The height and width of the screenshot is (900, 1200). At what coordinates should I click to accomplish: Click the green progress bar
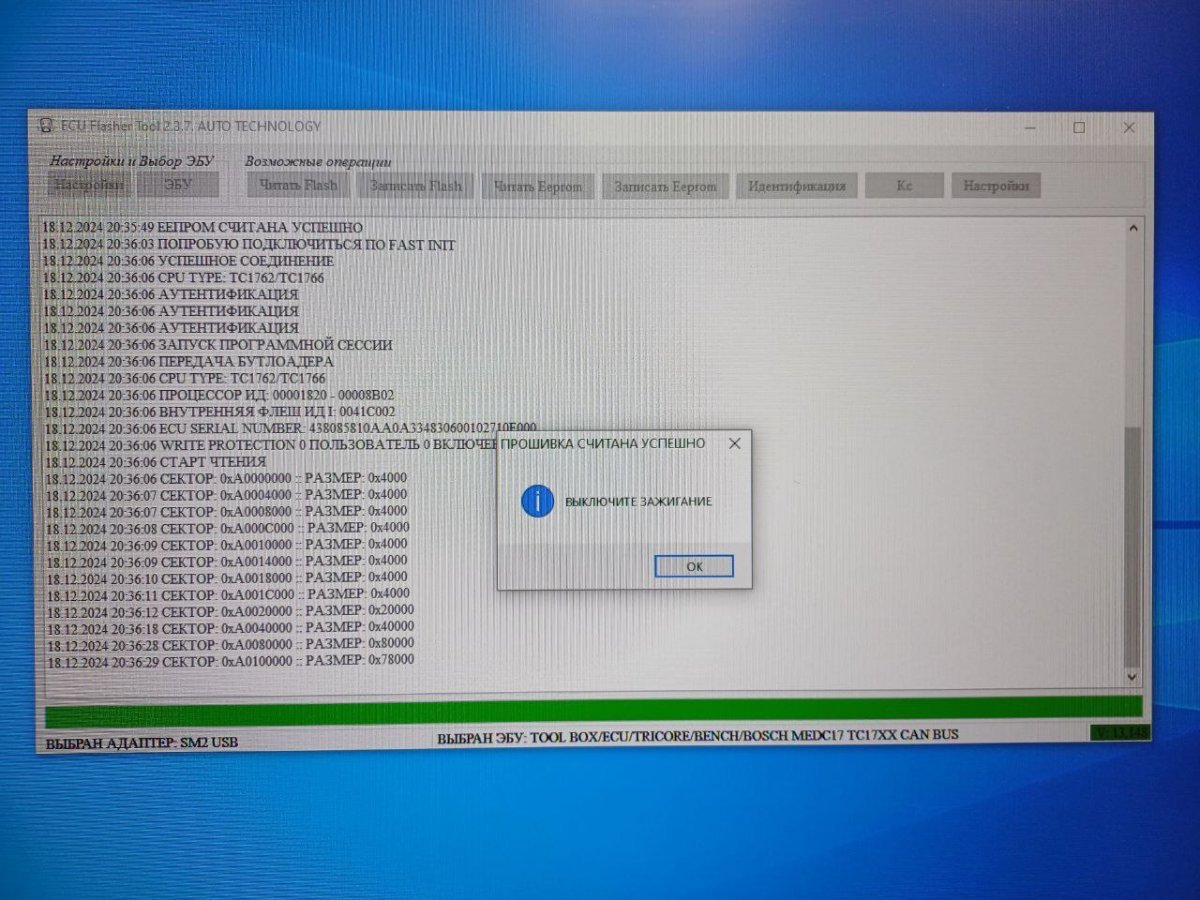coord(590,712)
